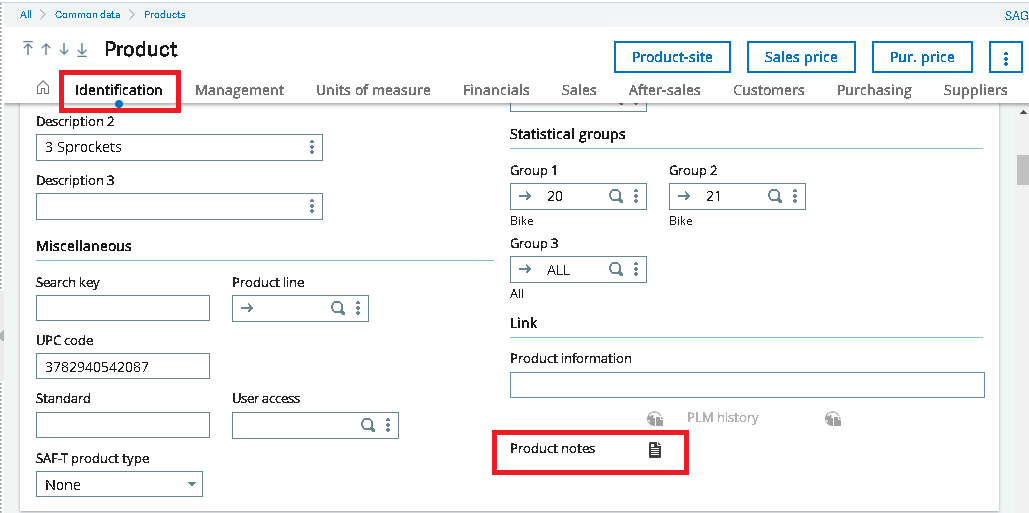Open Purchasing tab
1029x513 pixels.
pyautogui.click(x=874, y=90)
